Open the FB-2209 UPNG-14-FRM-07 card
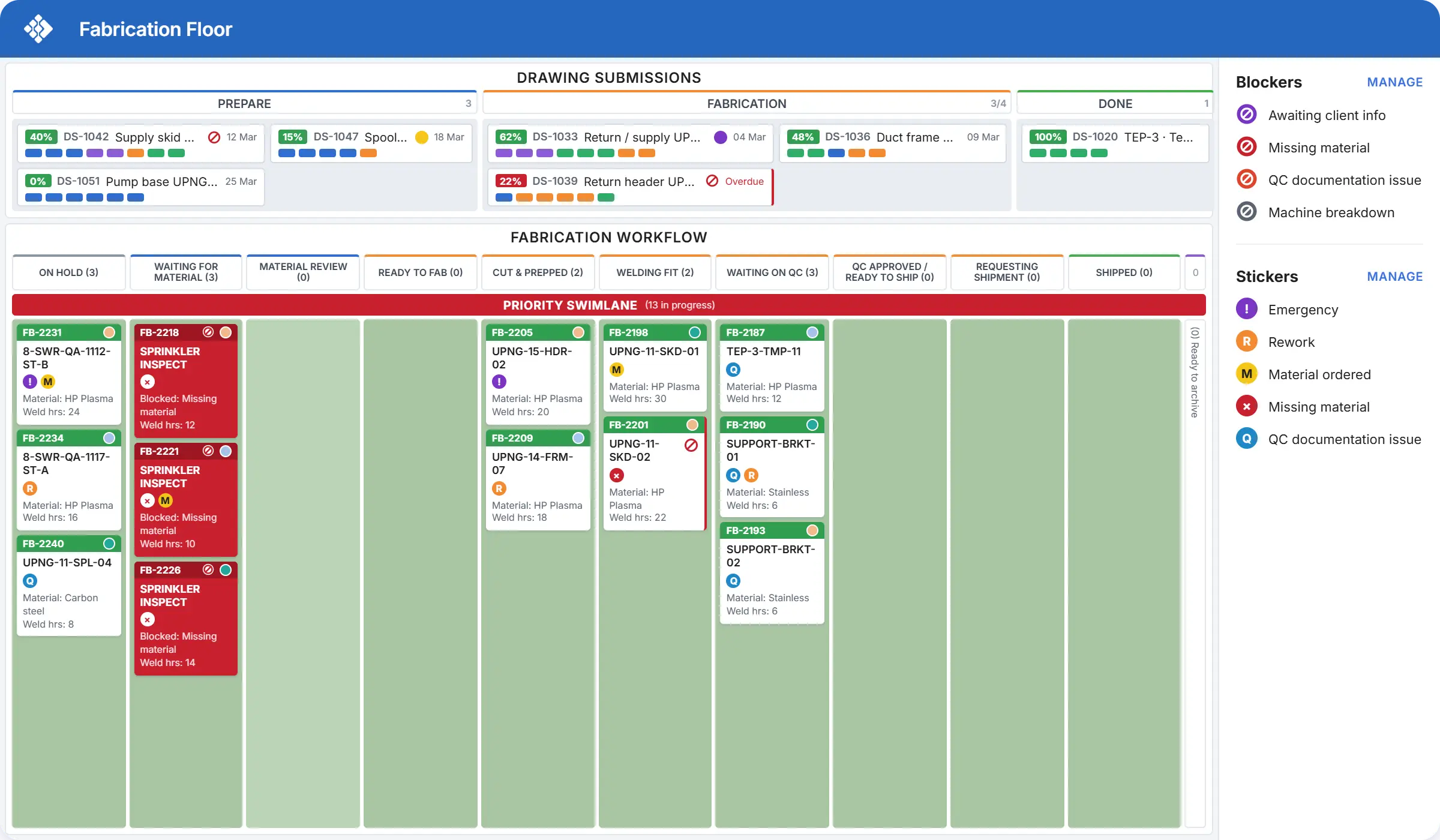 point(538,480)
